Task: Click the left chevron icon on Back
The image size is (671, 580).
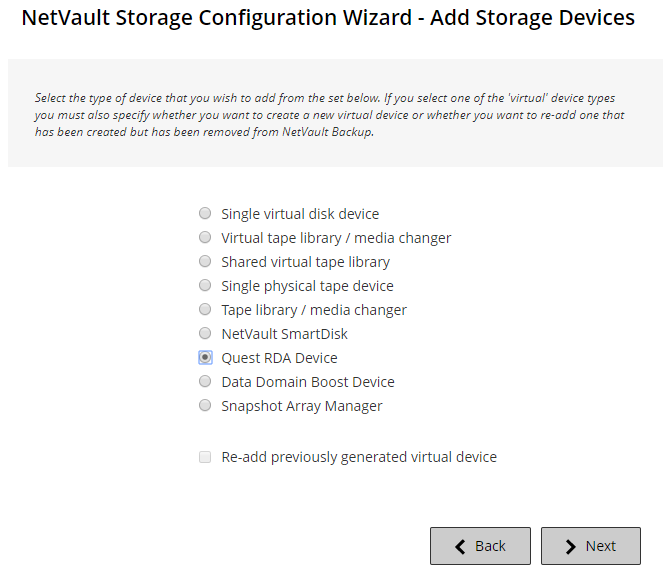Action: tap(460, 546)
